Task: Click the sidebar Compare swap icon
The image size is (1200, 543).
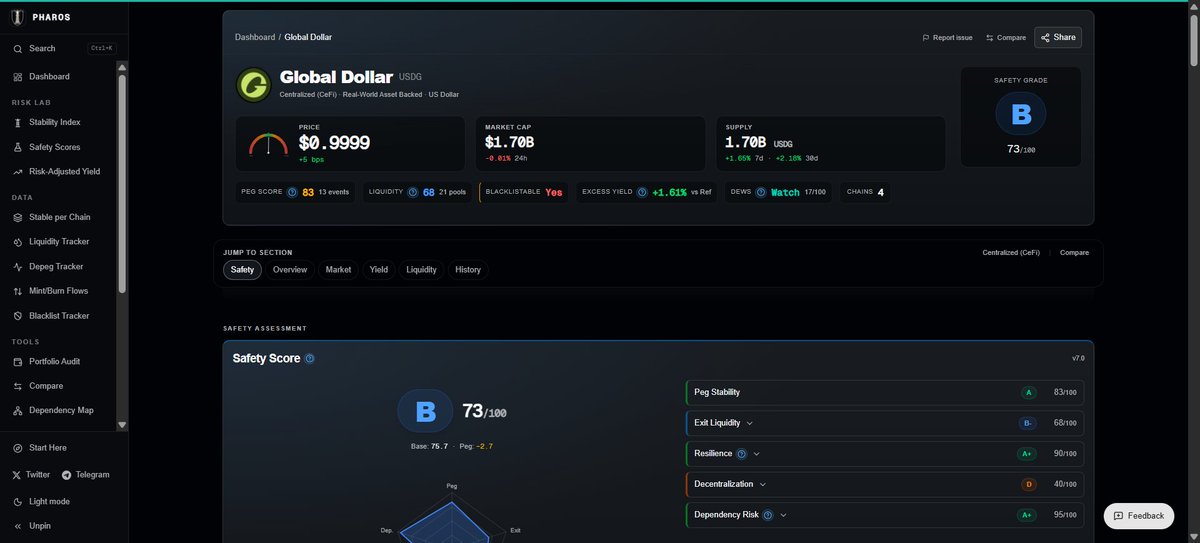Action: click(x=18, y=386)
